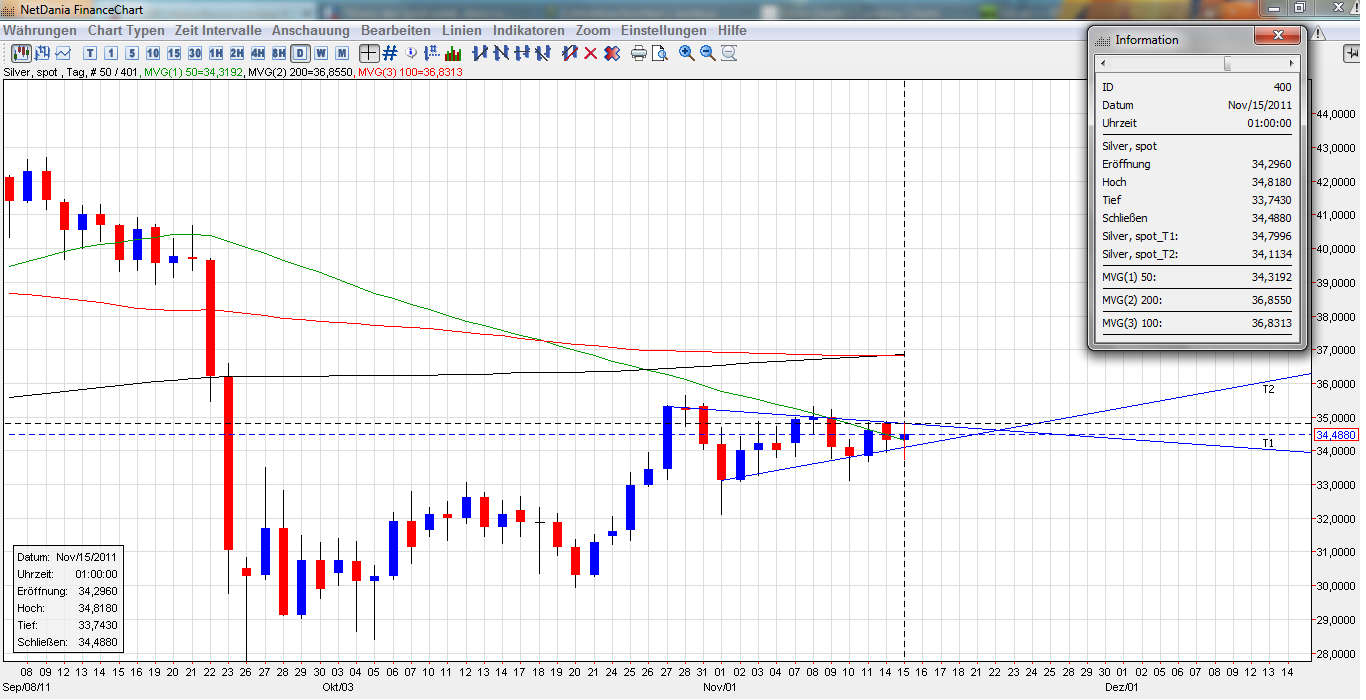The image size is (1366, 700).
Task: Click the crossed-out line edit icon
Action: [x=569, y=53]
